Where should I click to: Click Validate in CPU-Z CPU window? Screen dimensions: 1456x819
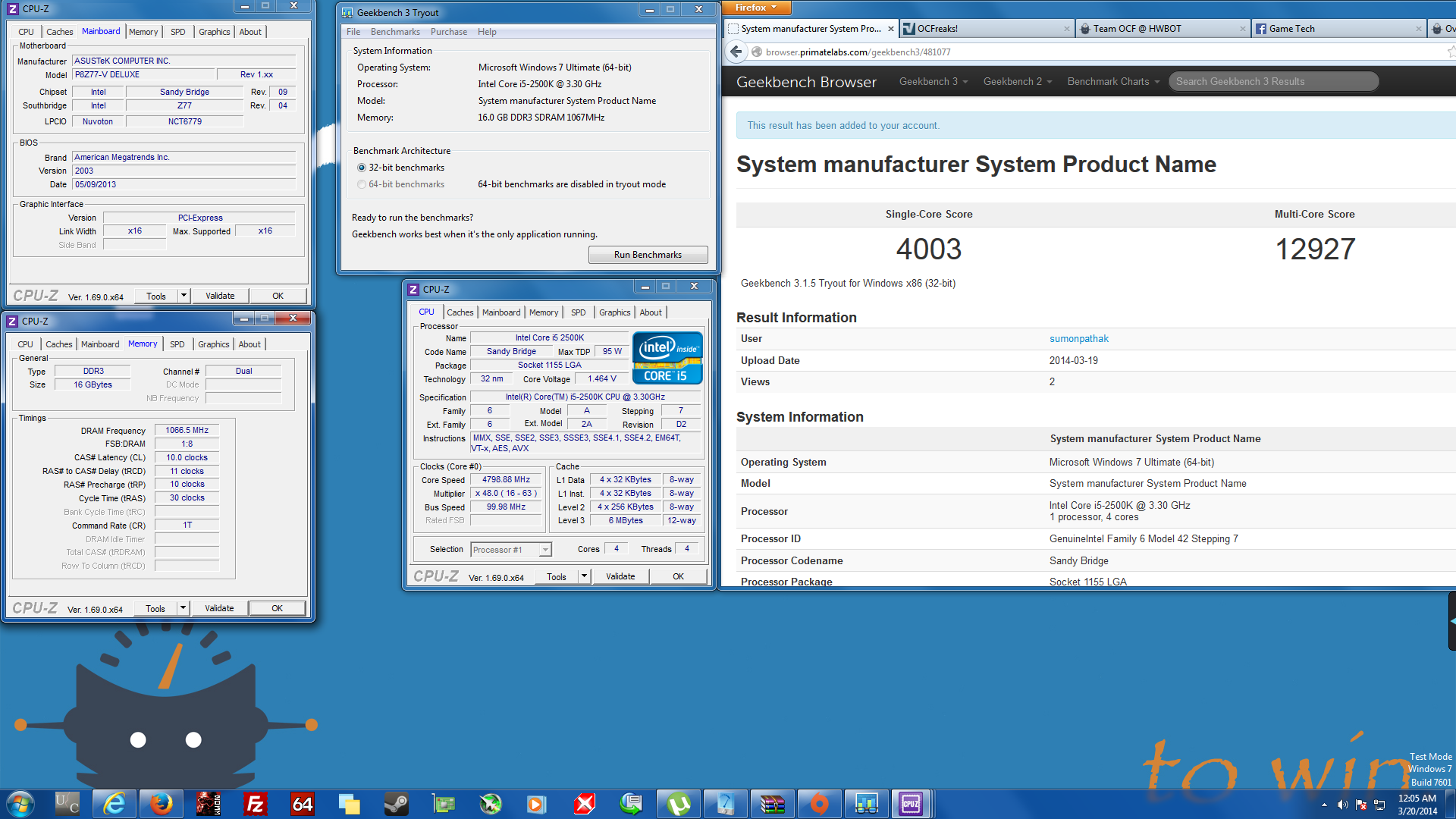coord(620,576)
